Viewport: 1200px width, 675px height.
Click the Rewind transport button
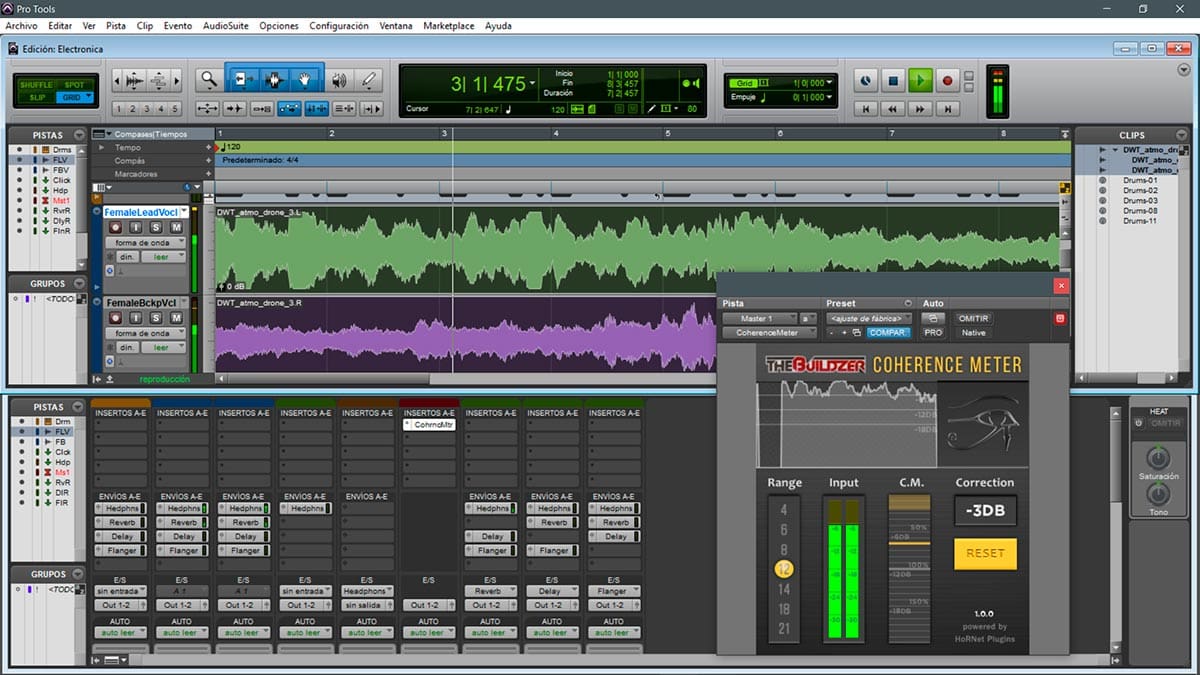tap(895, 108)
